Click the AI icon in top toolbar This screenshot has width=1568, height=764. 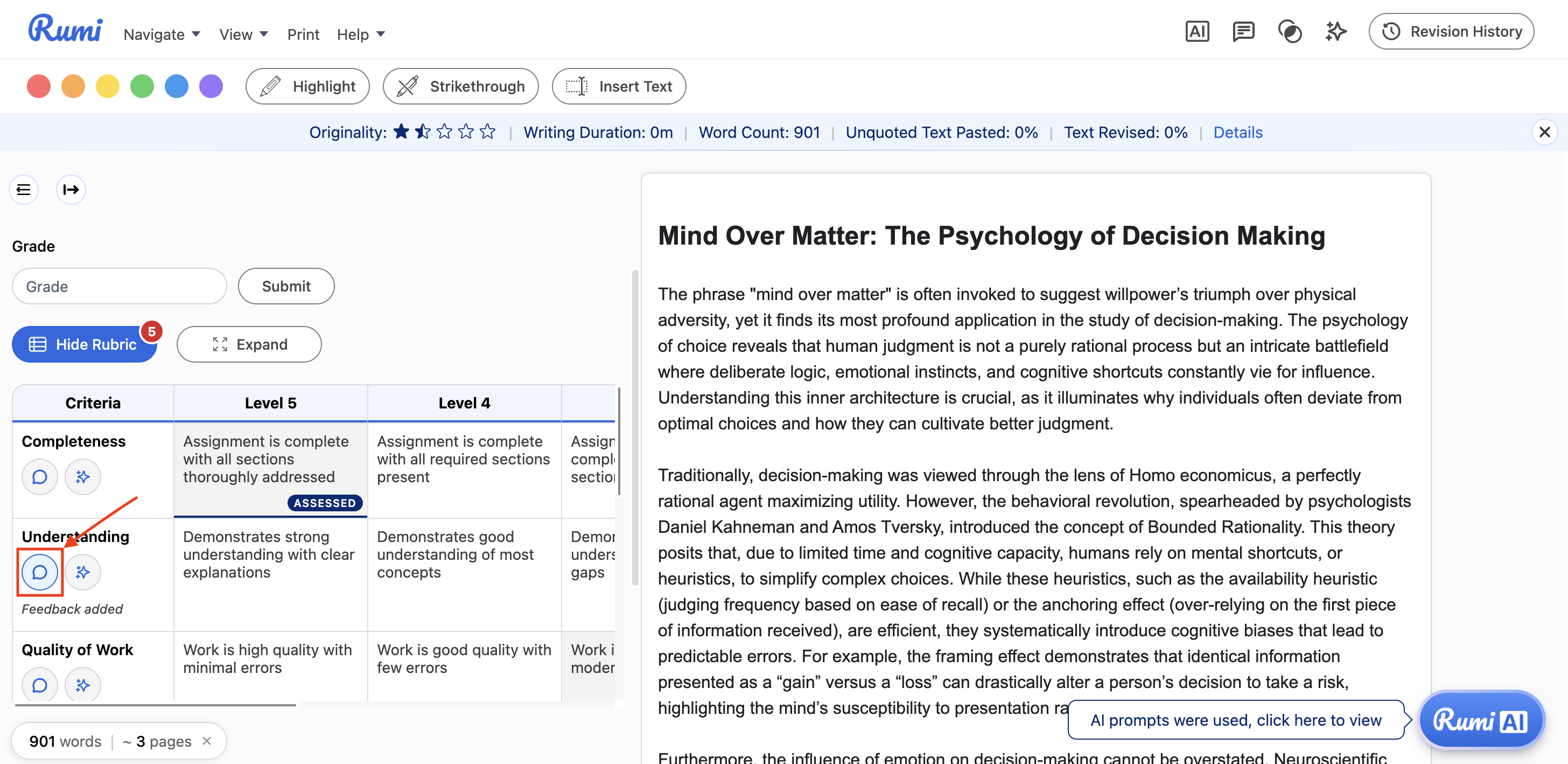point(1196,32)
